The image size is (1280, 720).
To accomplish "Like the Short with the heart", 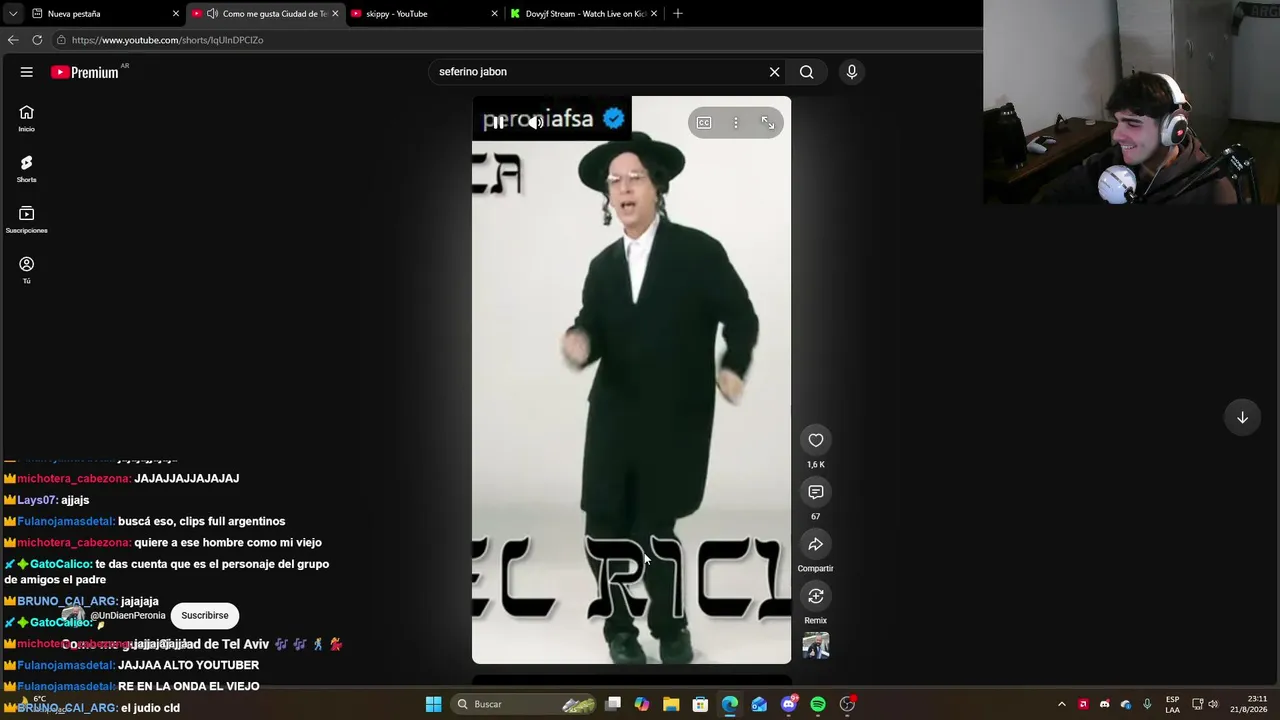I will pyautogui.click(x=816, y=440).
